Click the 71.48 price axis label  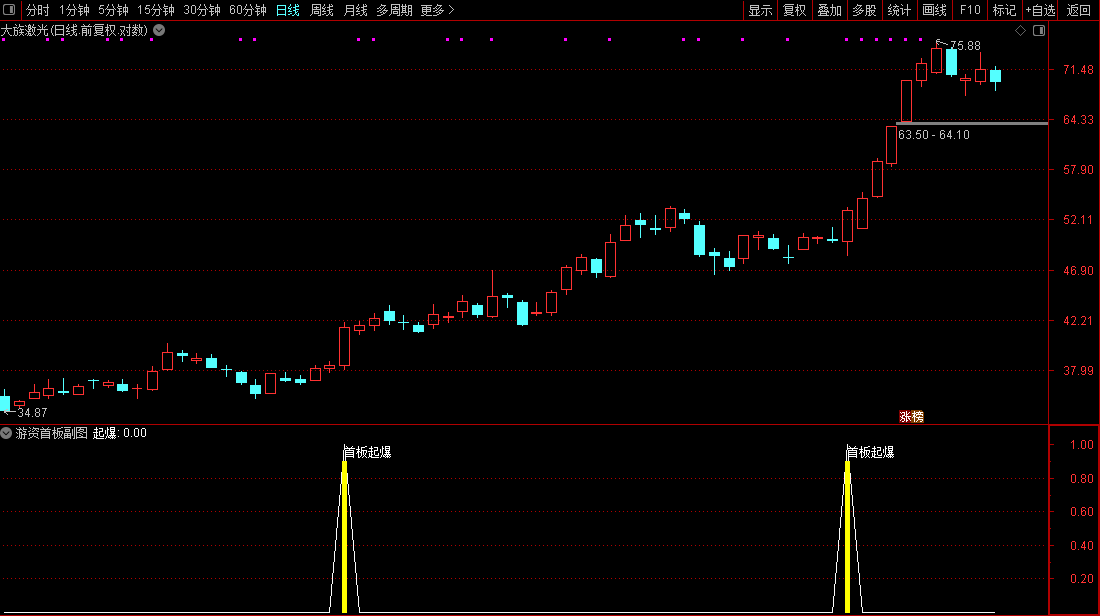(1078, 69)
